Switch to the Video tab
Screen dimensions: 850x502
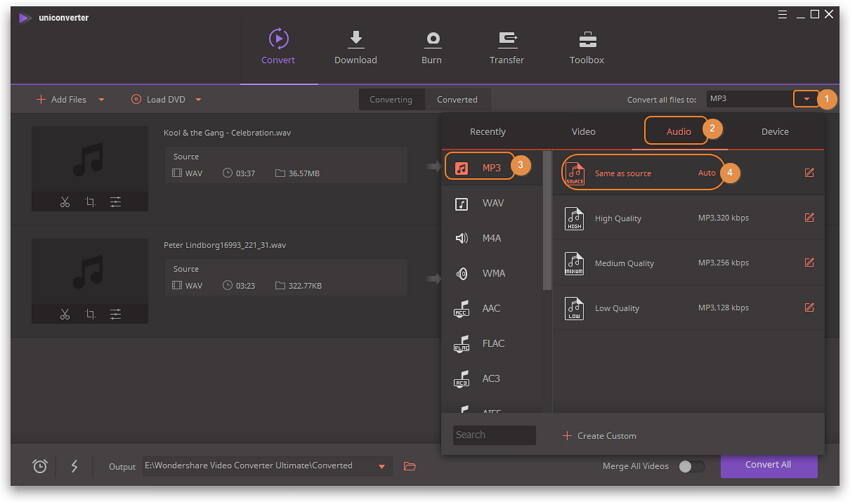pyautogui.click(x=583, y=132)
